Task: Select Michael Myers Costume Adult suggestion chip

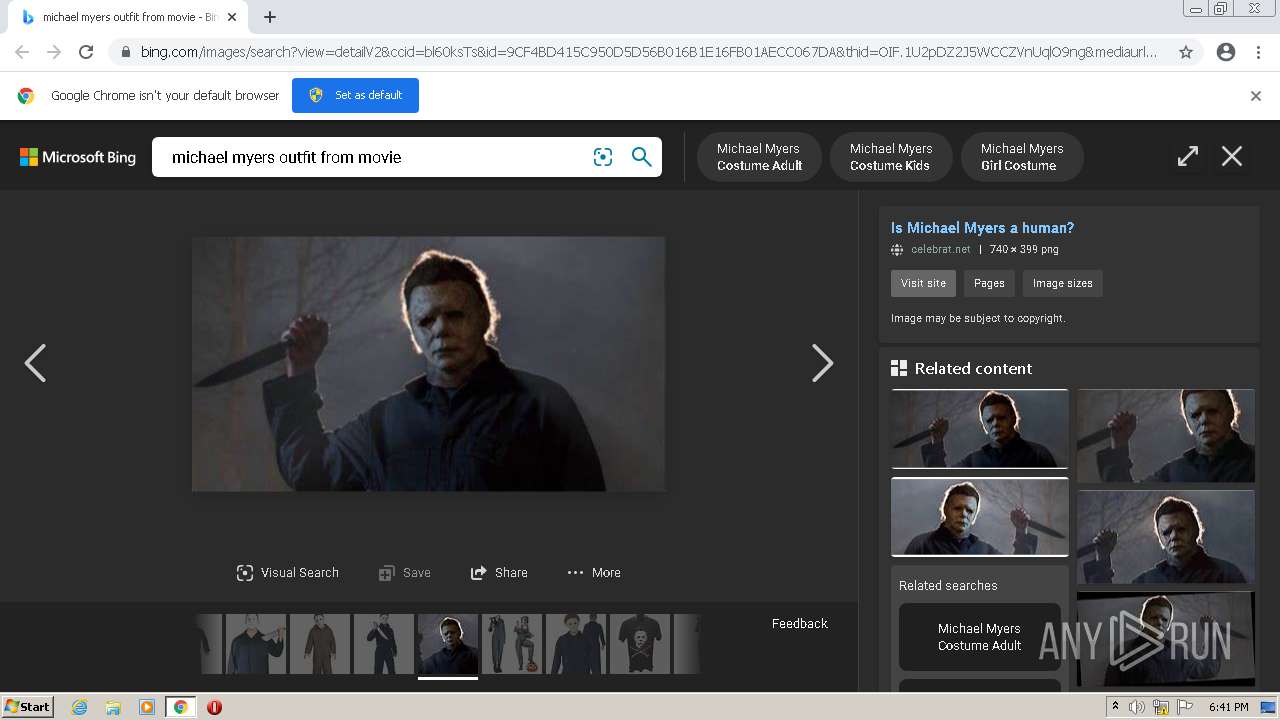Action: (x=759, y=157)
